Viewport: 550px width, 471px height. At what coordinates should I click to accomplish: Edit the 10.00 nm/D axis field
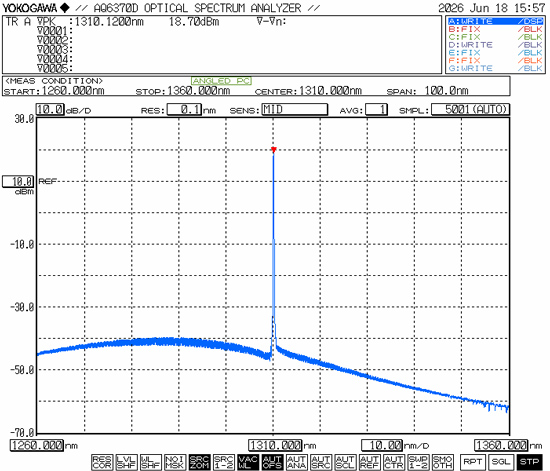pos(382,445)
